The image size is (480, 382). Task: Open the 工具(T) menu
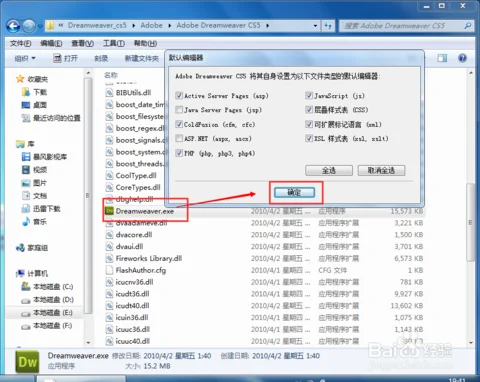tap(114, 43)
